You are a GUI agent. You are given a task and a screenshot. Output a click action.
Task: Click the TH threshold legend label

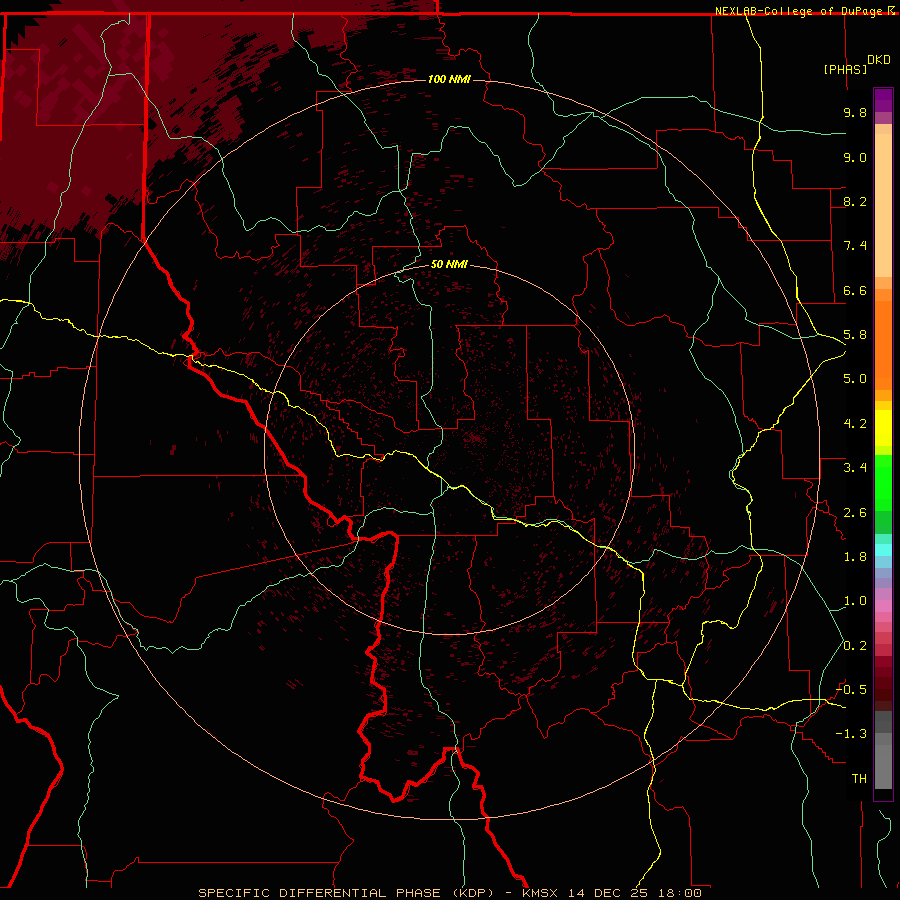coord(859,779)
